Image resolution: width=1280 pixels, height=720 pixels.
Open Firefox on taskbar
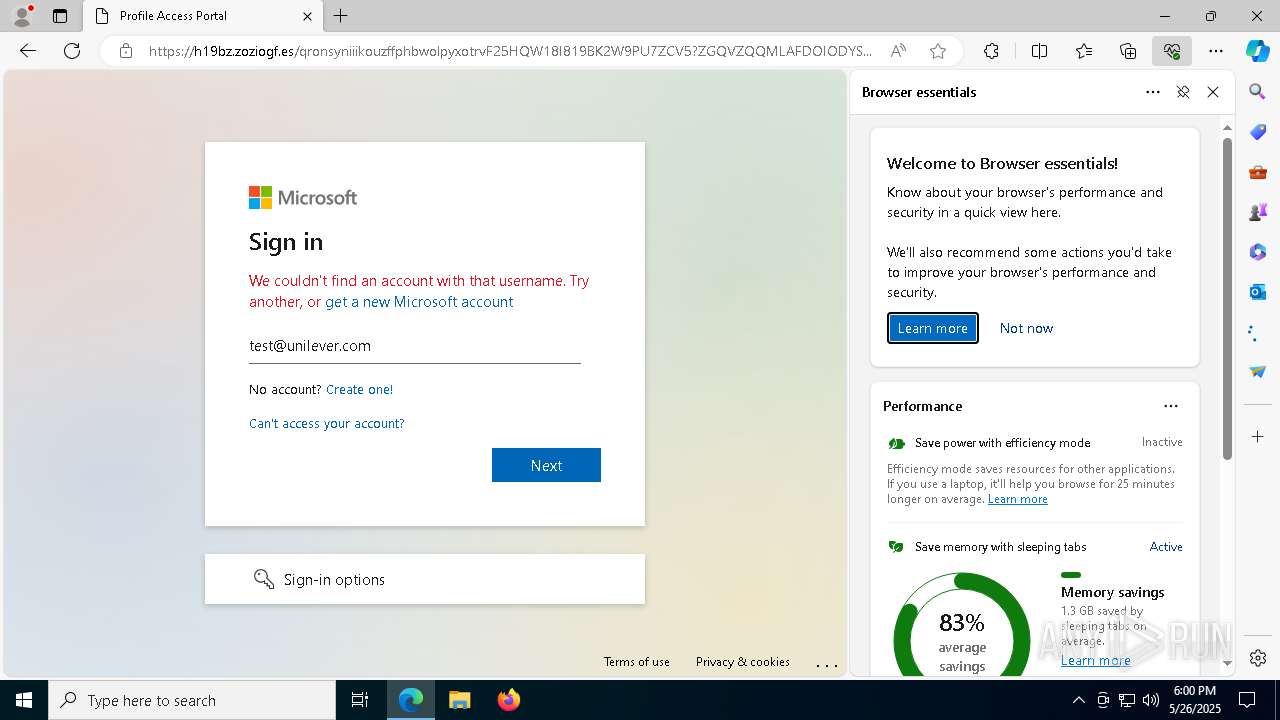pos(509,700)
